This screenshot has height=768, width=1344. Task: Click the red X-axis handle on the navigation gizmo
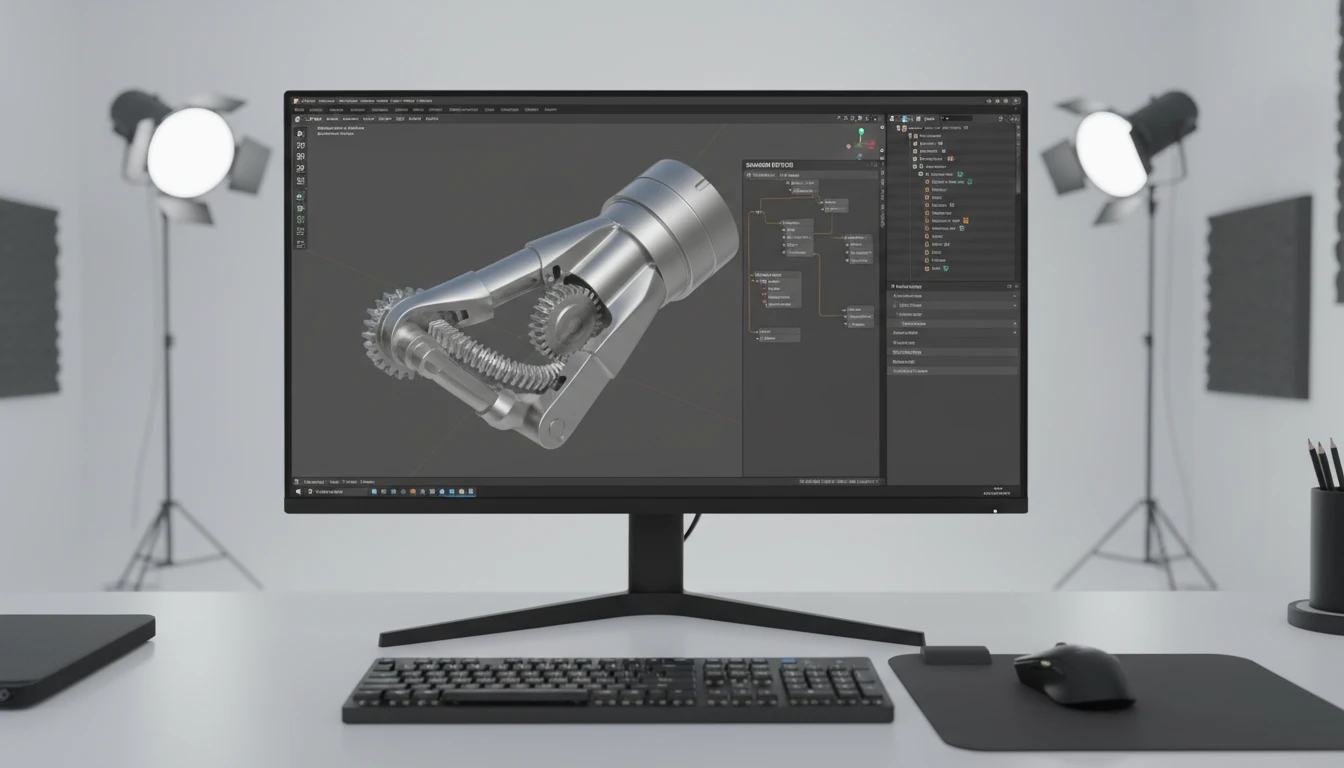click(x=872, y=144)
